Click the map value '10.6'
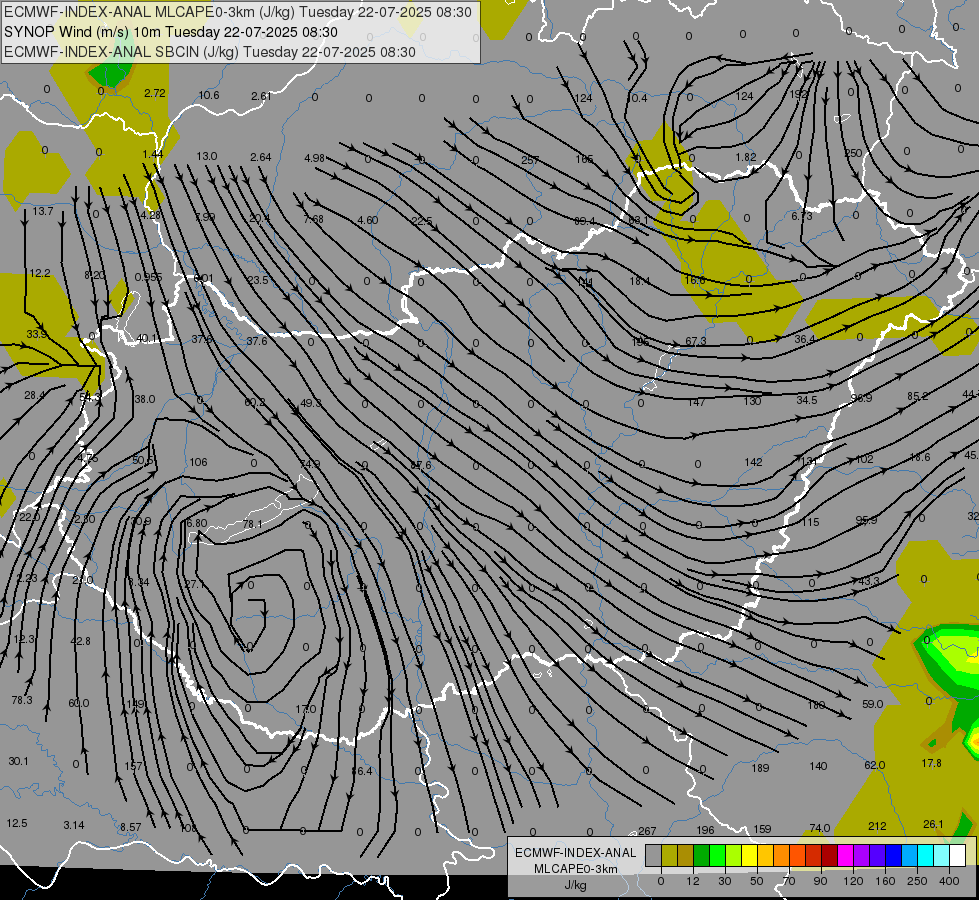Image resolution: width=979 pixels, height=900 pixels. (x=209, y=95)
